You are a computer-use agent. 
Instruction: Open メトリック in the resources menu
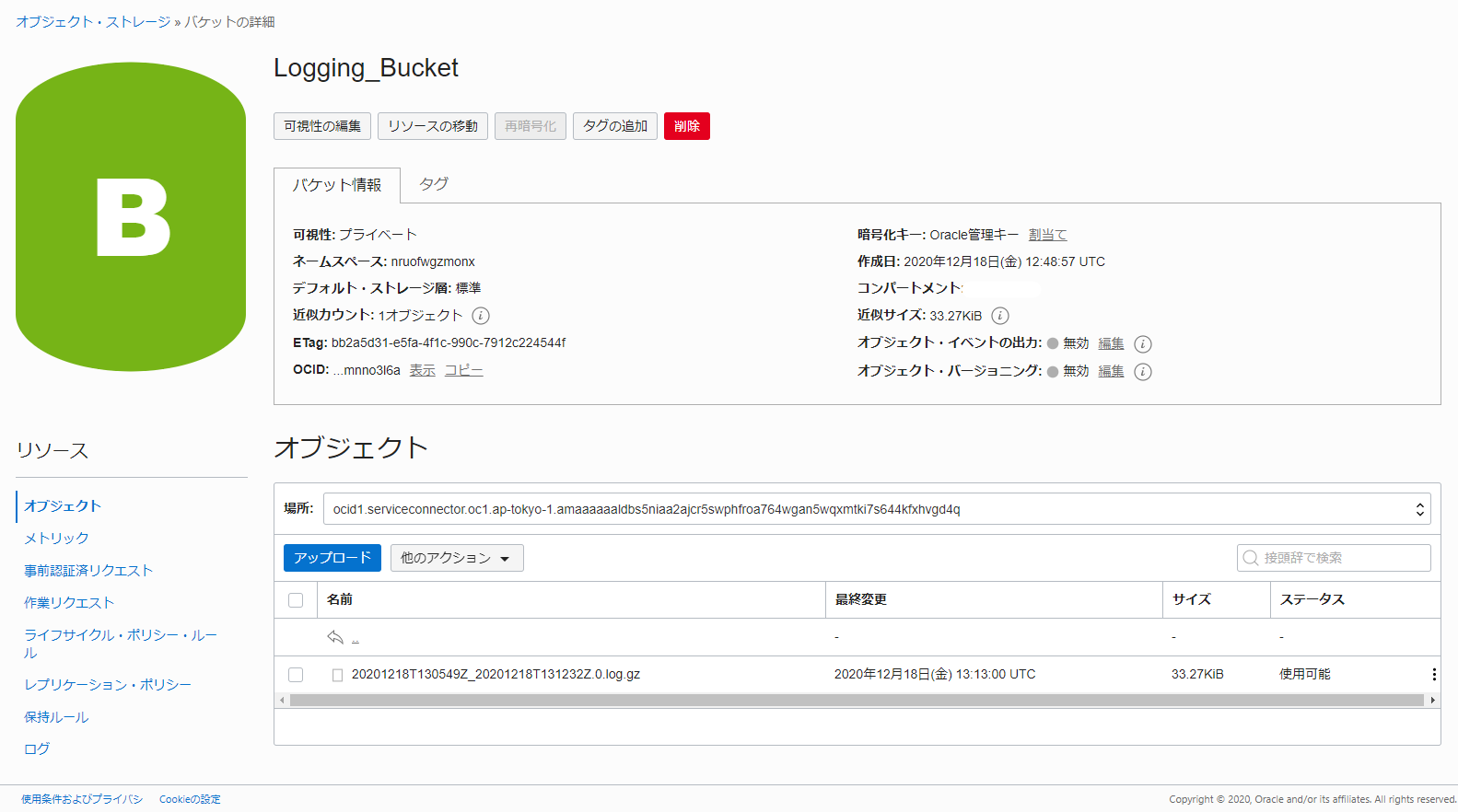57,539
